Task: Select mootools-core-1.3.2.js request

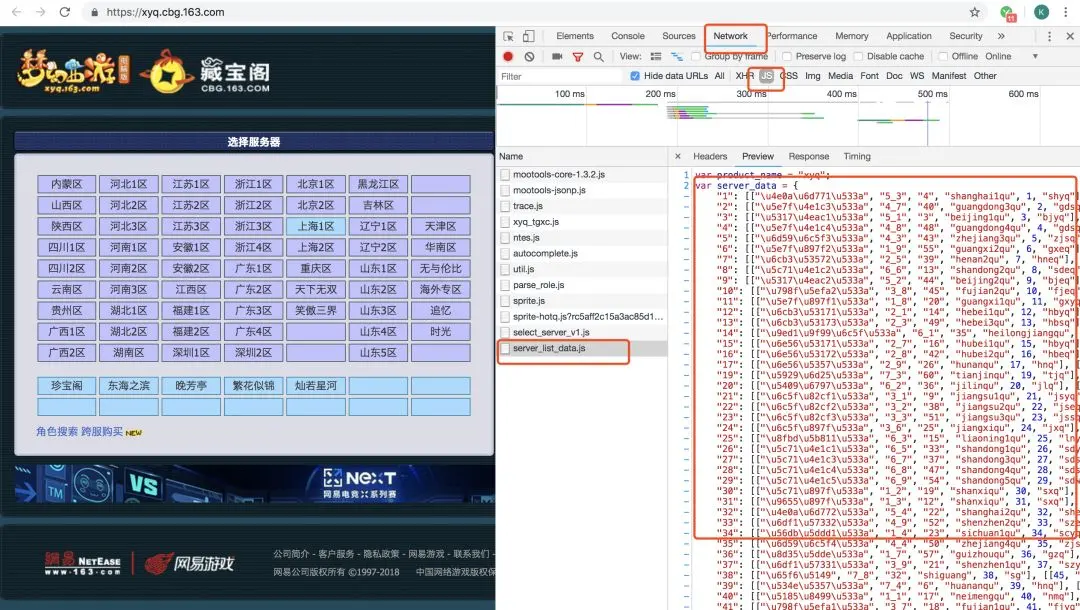Action: (x=582, y=175)
